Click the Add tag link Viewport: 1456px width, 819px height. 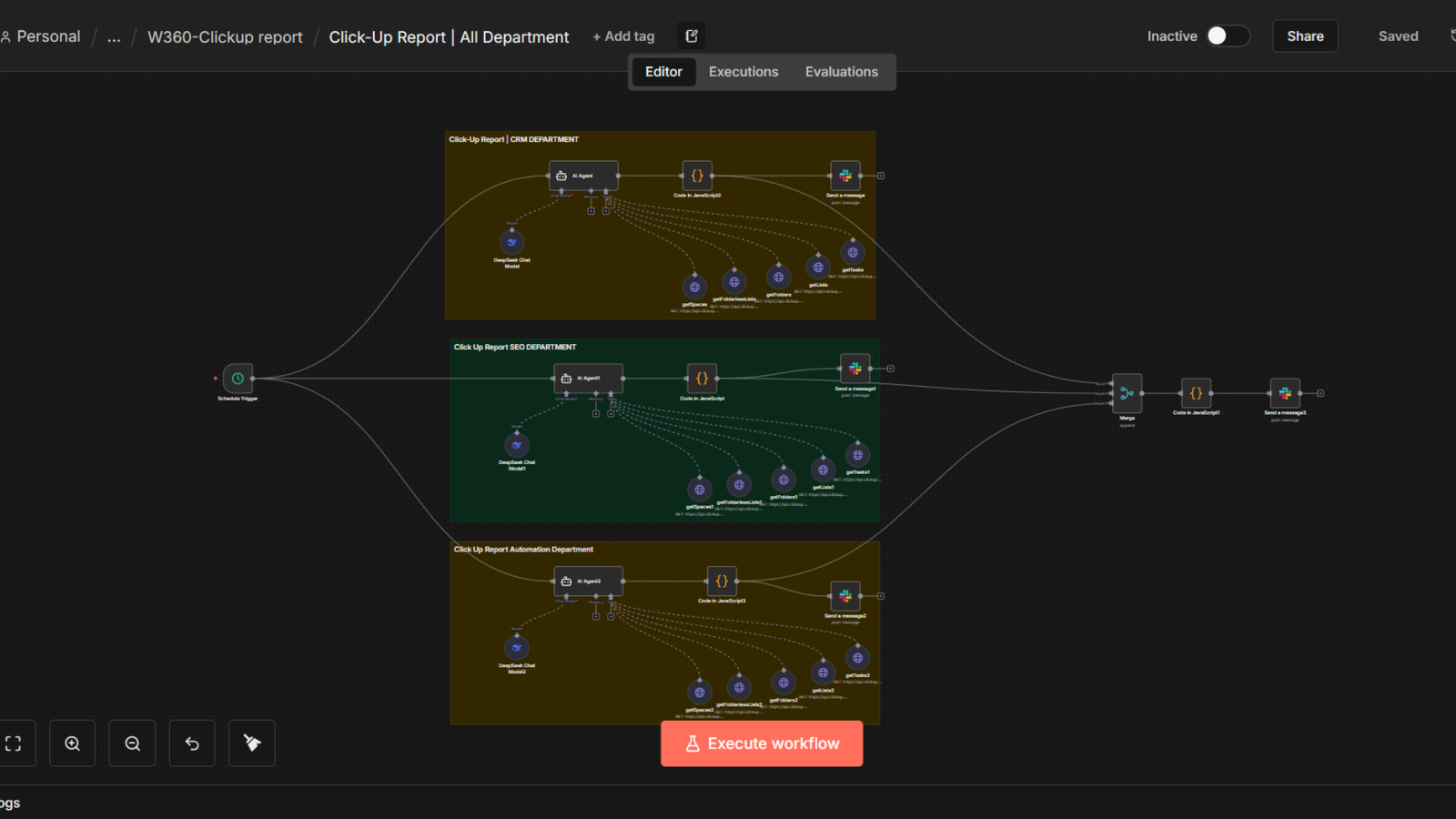click(x=623, y=36)
